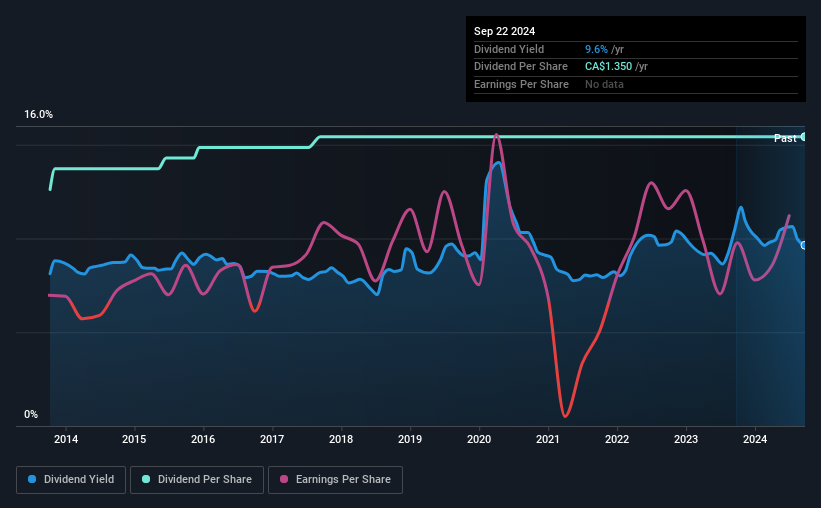The width and height of the screenshot is (821, 508).
Task: Click the 9.6% dividend yield value
Action: (596, 49)
